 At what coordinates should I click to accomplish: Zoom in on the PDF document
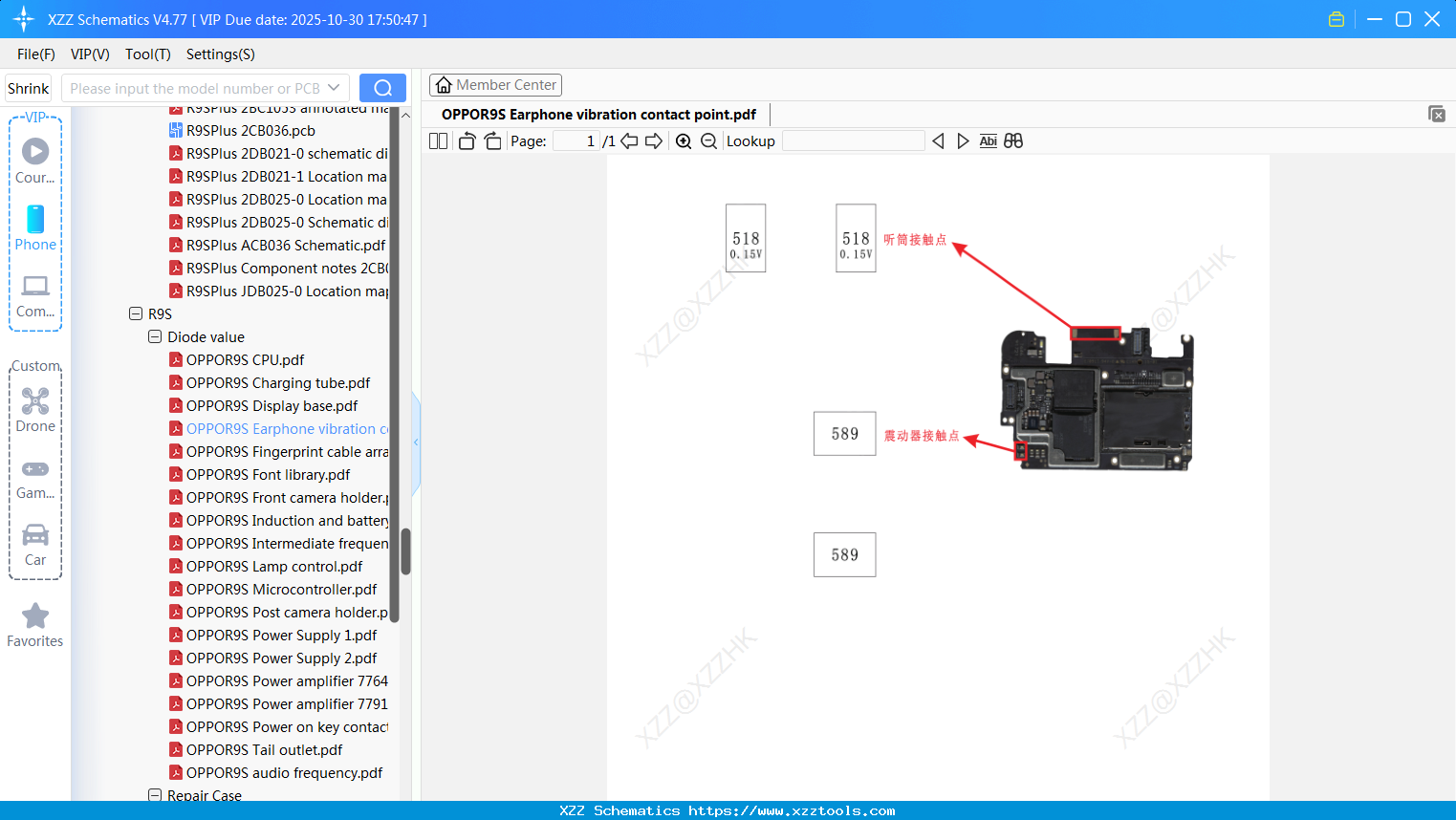point(684,140)
